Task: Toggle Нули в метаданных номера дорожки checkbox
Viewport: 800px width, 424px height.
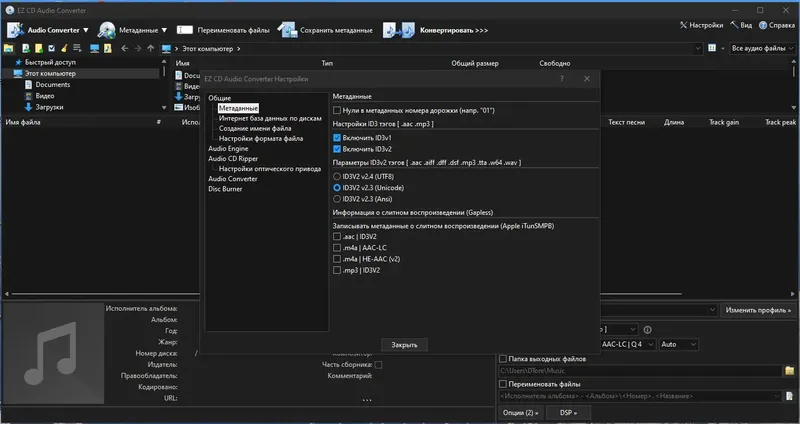Action: click(337, 110)
